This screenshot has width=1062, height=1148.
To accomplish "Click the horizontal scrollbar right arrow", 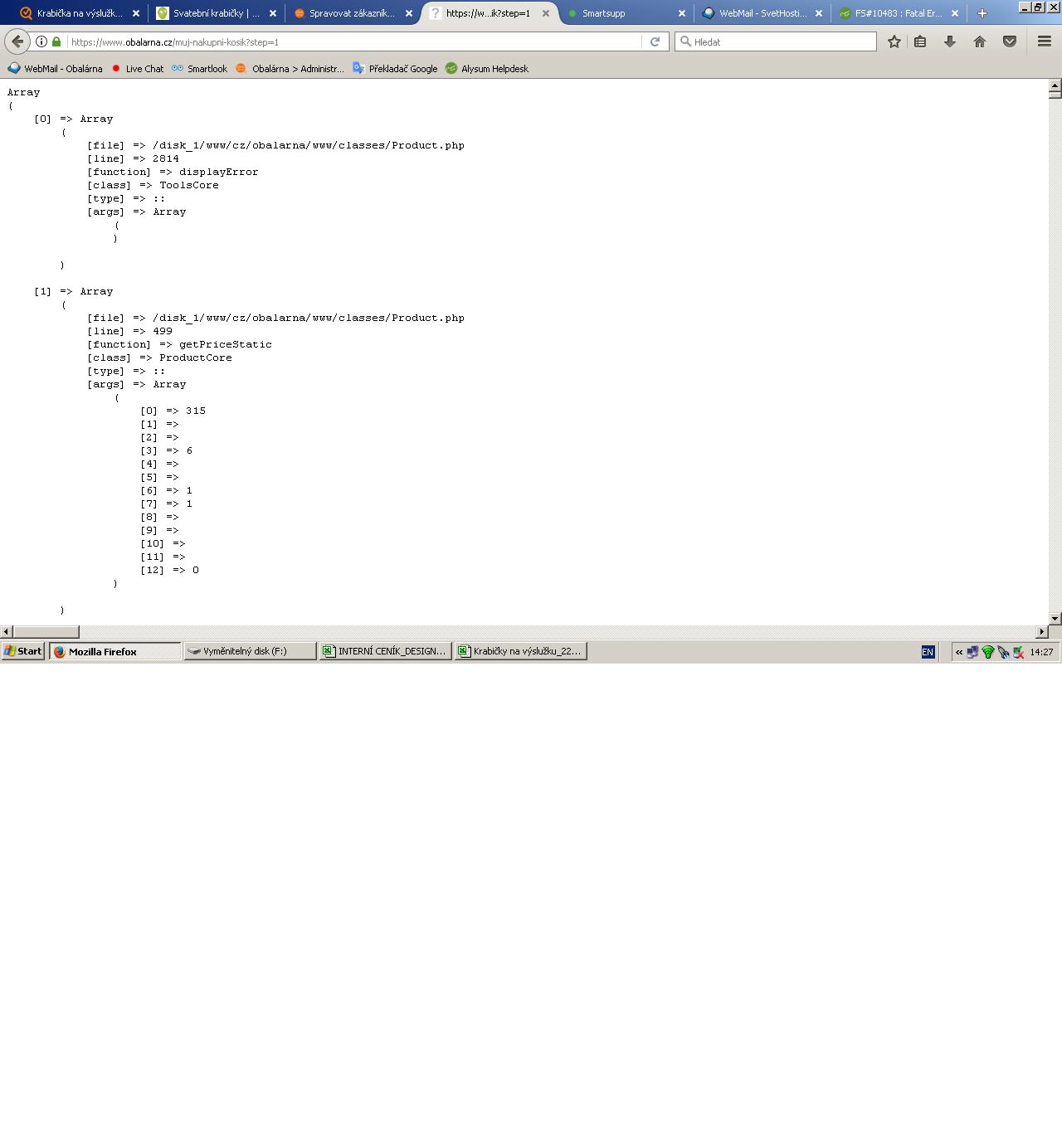I will pyautogui.click(x=1042, y=632).
